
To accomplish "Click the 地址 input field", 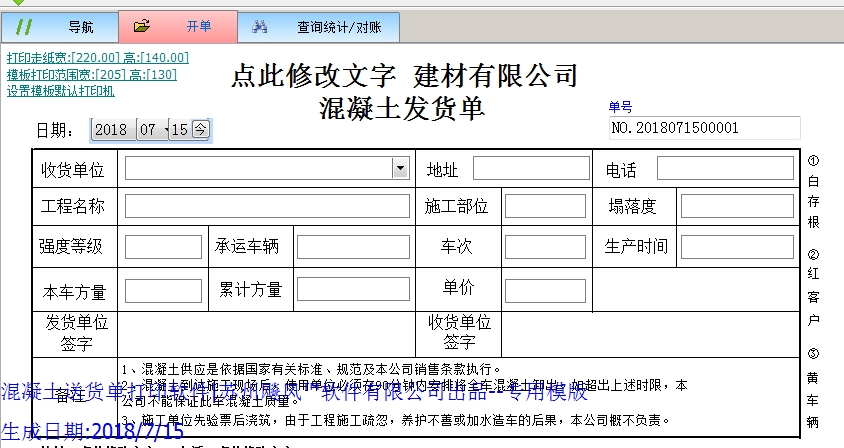I will pos(531,169).
